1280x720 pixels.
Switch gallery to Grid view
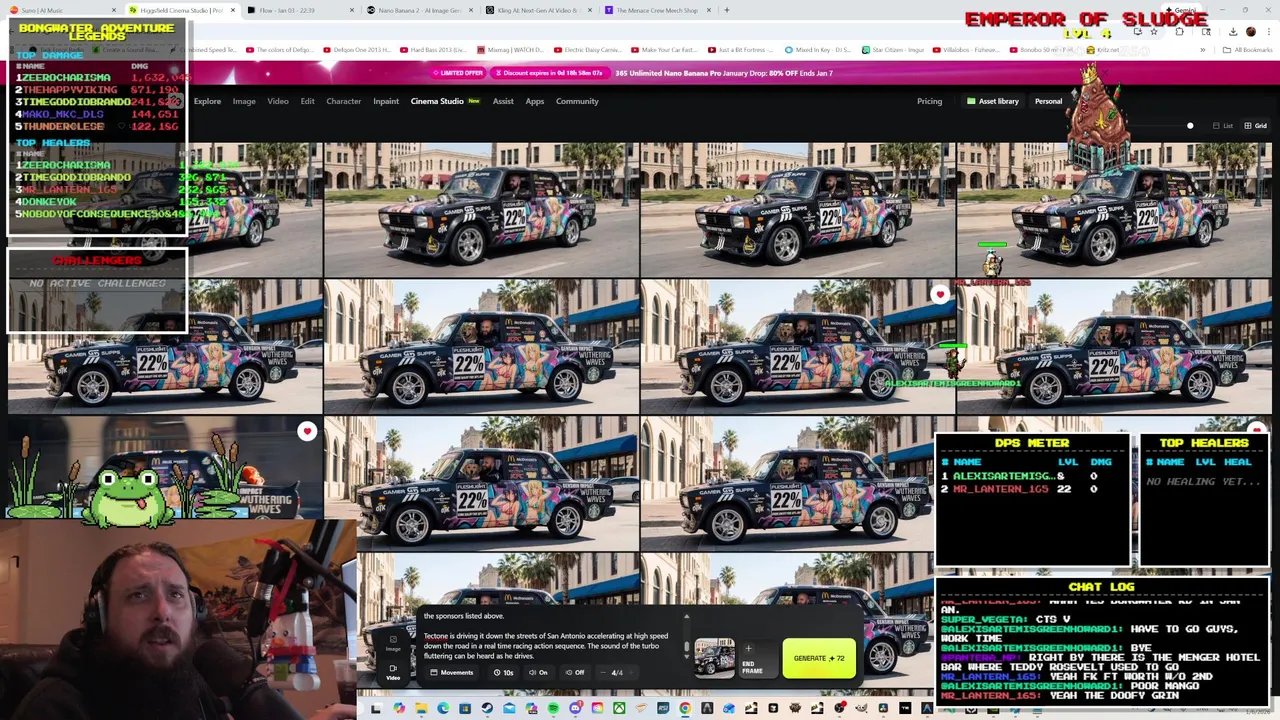1256,126
